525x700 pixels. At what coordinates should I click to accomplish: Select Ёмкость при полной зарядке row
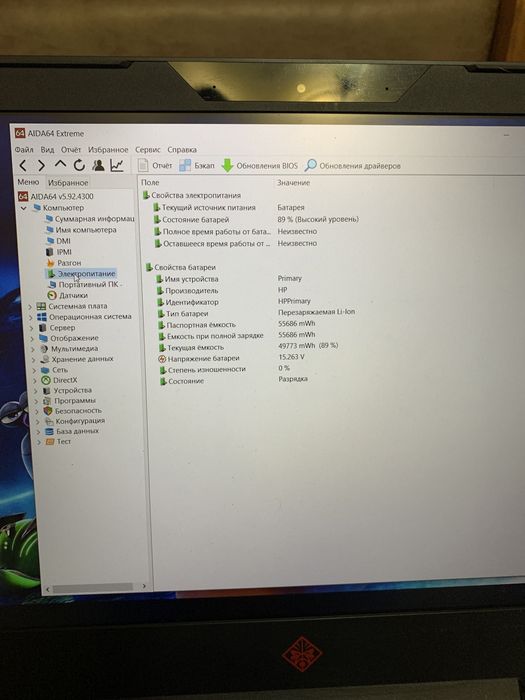point(237,335)
